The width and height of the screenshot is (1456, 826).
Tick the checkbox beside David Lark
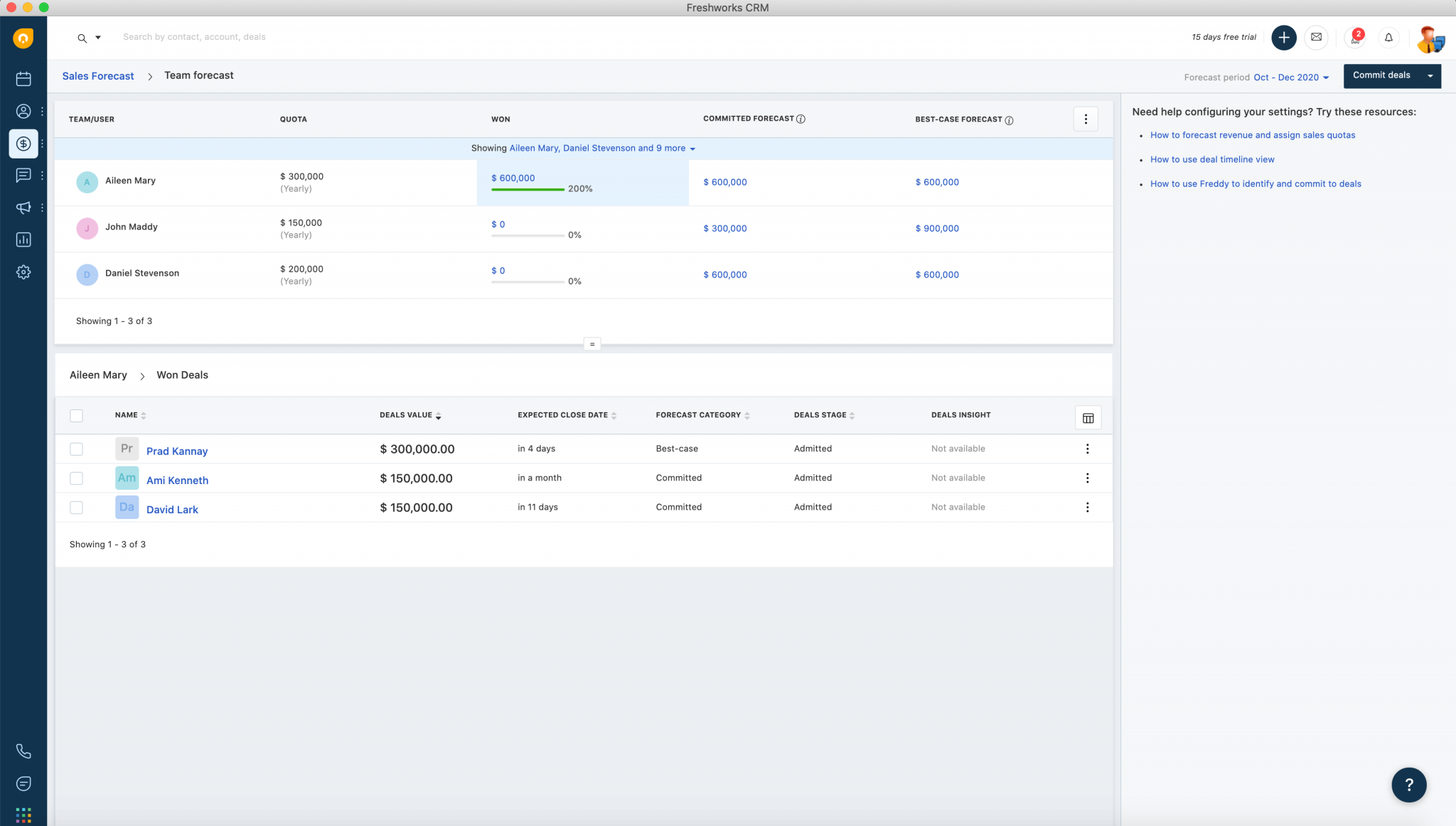coord(76,507)
